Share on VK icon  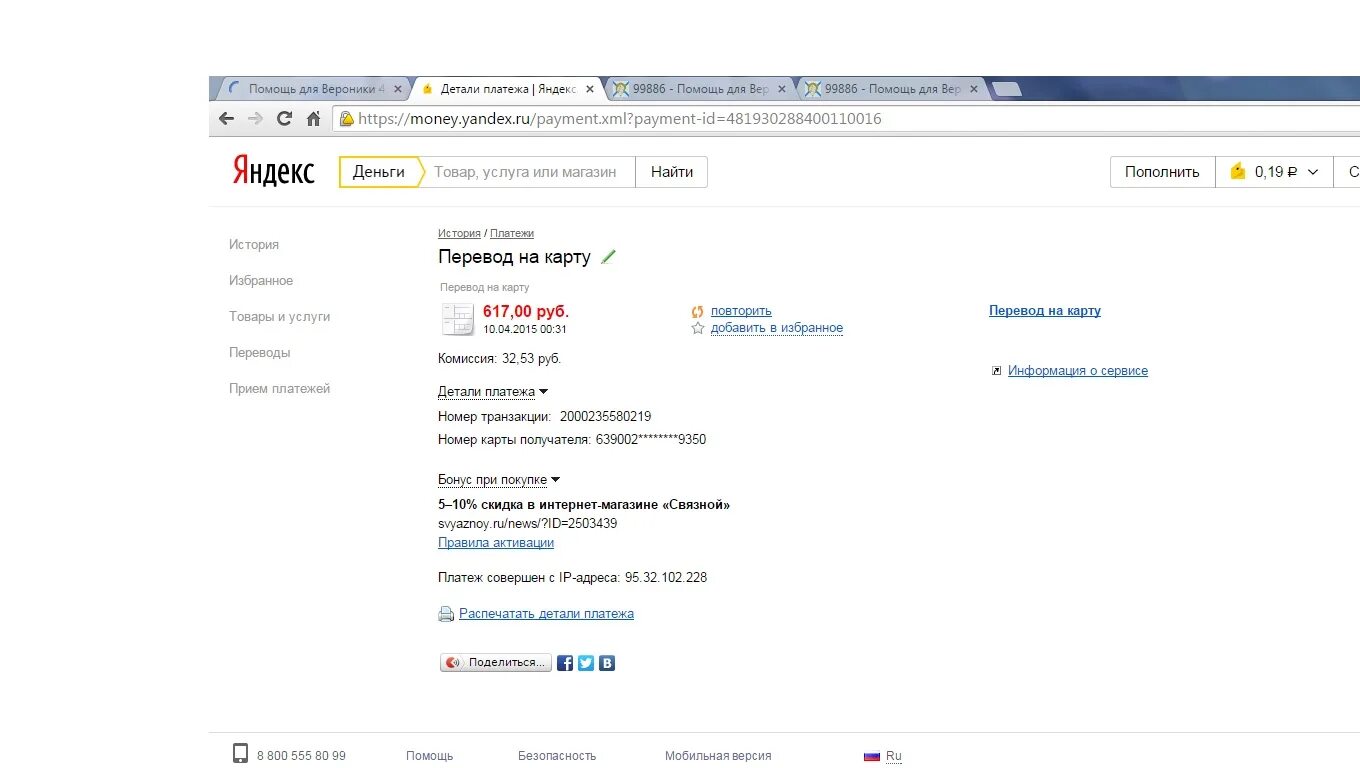pos(607,663)
